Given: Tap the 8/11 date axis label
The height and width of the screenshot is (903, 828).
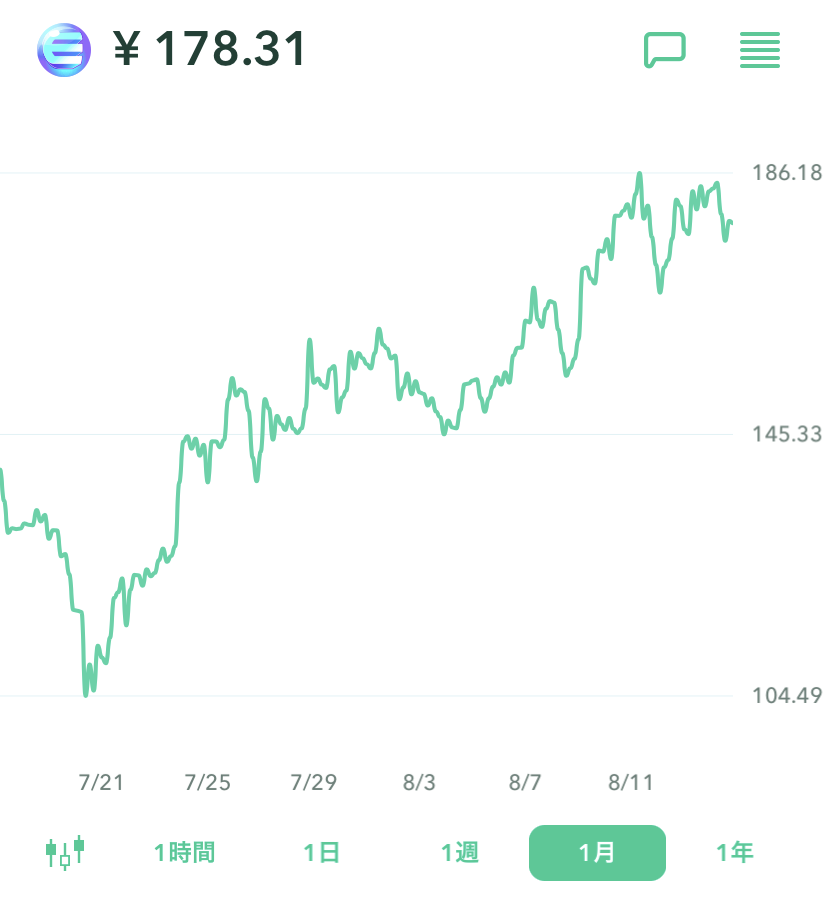Looking at the screenshot, I should tap(630, 782).
